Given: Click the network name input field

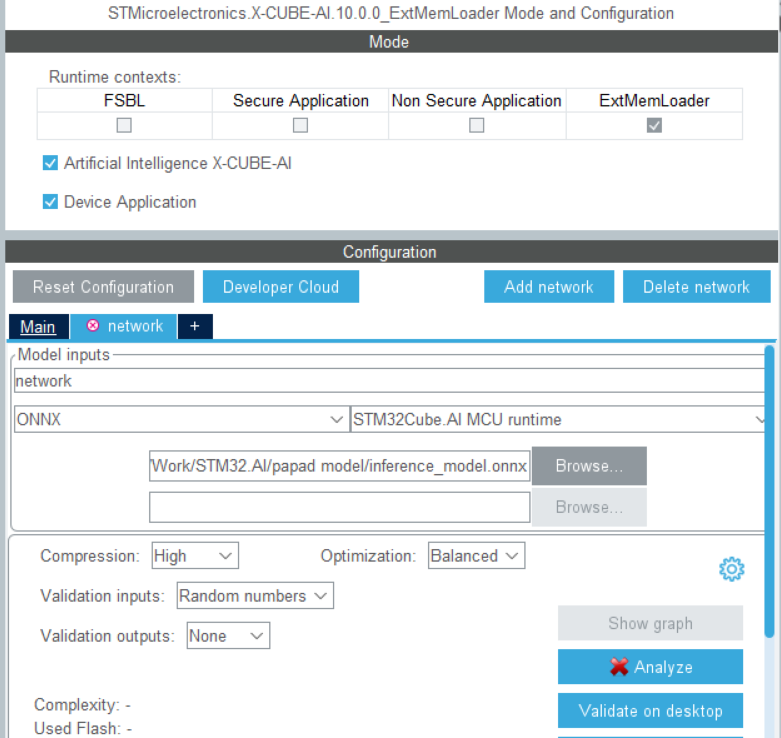Looking at the screenshot, I should coord(390,381).
